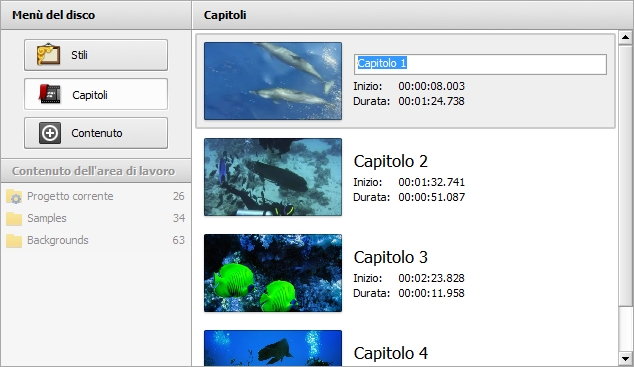Click the Contenuto plus circle icon
Screen dimensions: 634x367
[50, 133]
